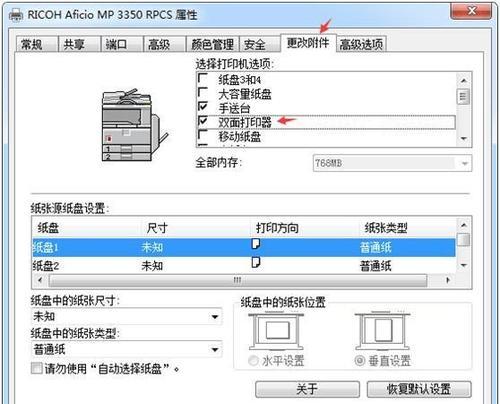This screenshot has height=404, width=500.
Task: Select the 更改附件 tab
Action: point(308,43)
